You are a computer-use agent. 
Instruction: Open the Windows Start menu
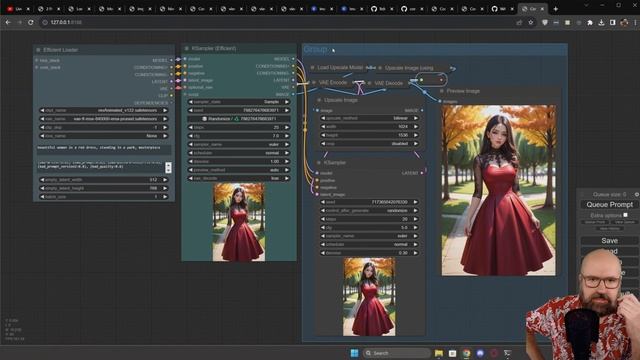pos(354,353)
